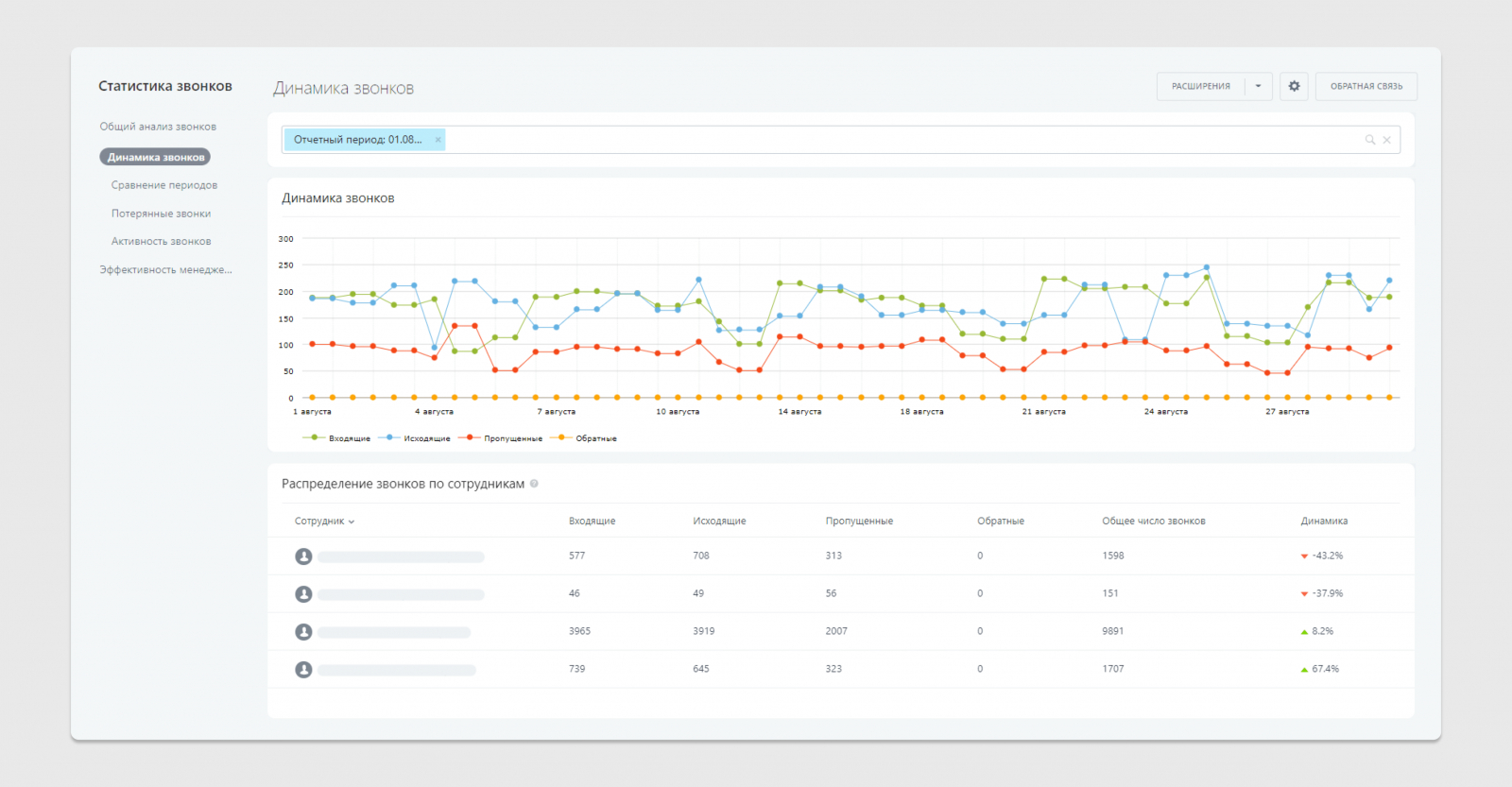Clear the filter field with the X icon
The image size is (1512, 787).
click(1386, 140)
